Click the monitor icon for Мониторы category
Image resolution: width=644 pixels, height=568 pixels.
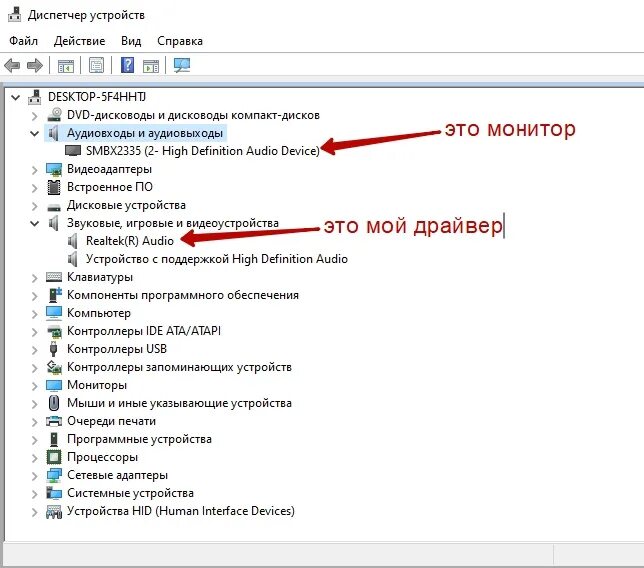54,385
